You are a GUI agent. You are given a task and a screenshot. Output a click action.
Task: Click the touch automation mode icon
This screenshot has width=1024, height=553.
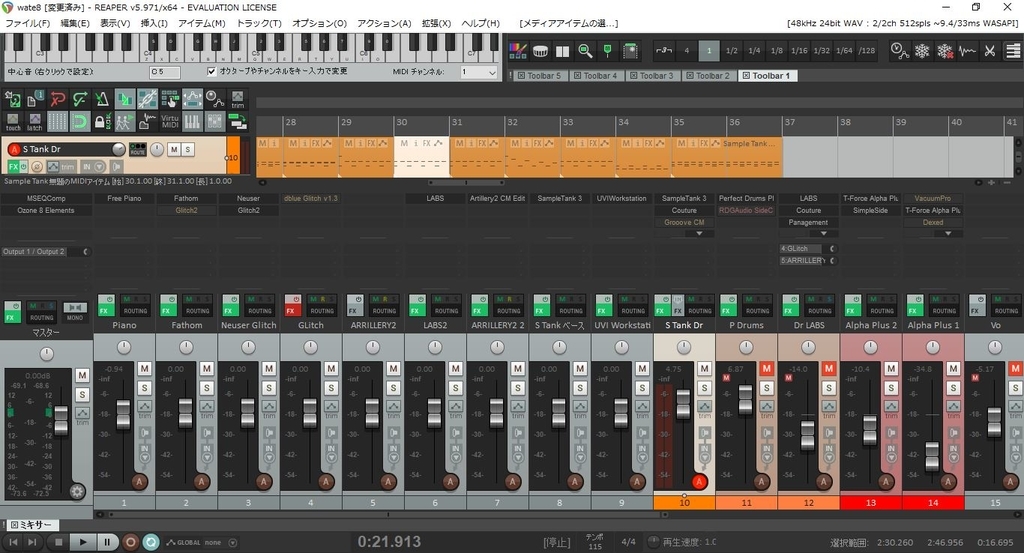[x=13, y=121]
